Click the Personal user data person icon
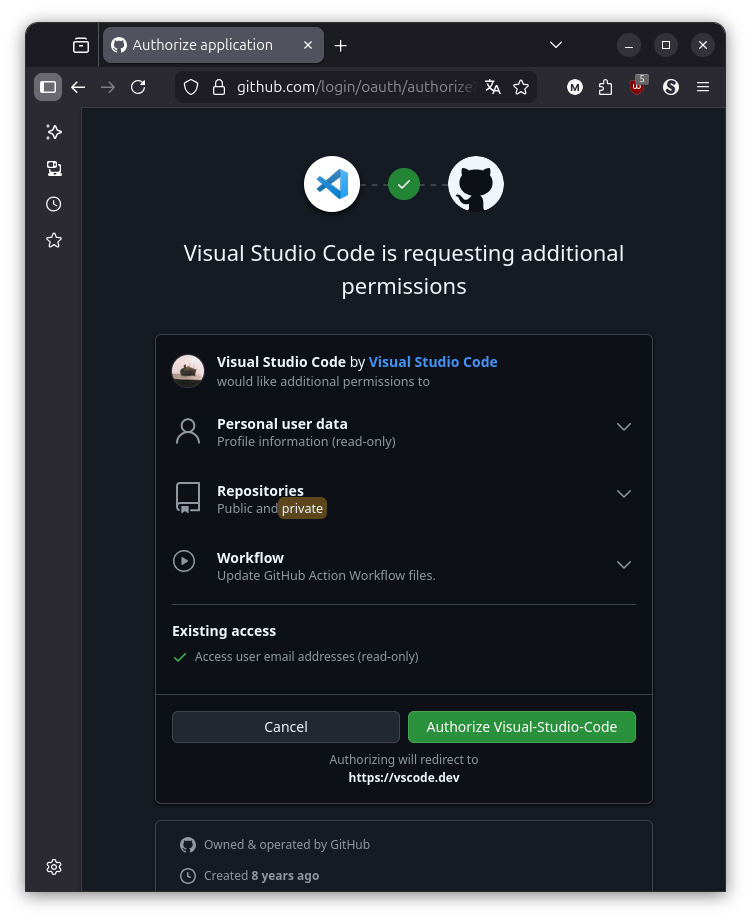 [x=188, y=432]
